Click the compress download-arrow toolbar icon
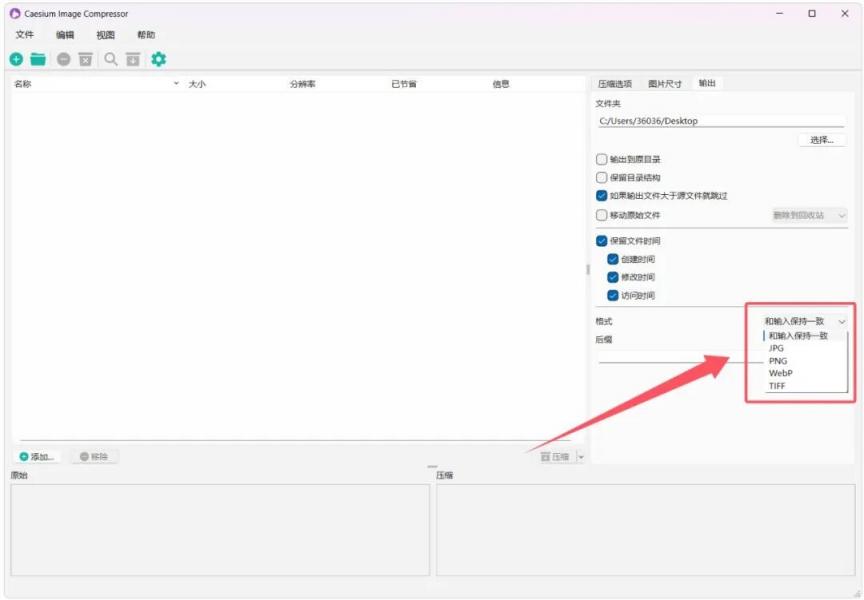The height and width of the screenshot is (600, 864). [x=133, y=60]
